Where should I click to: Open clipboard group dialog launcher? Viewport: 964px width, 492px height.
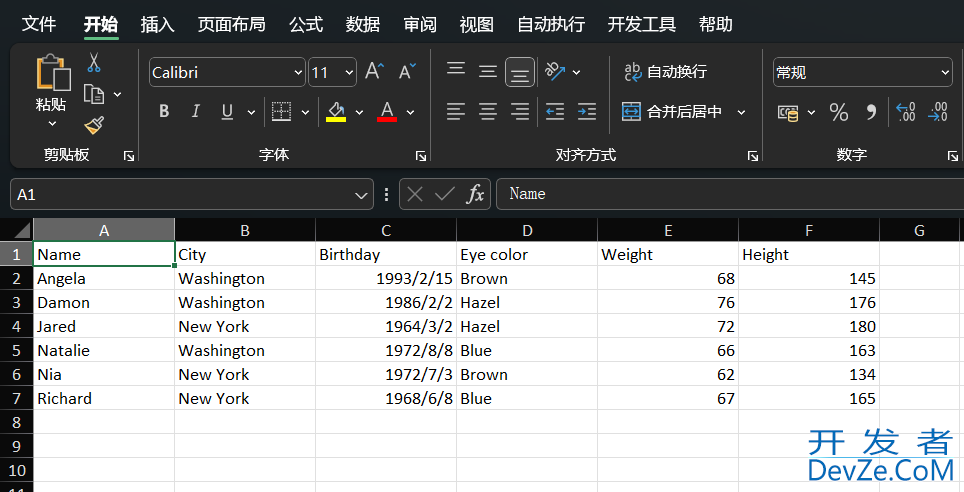(x=128, y=156)
